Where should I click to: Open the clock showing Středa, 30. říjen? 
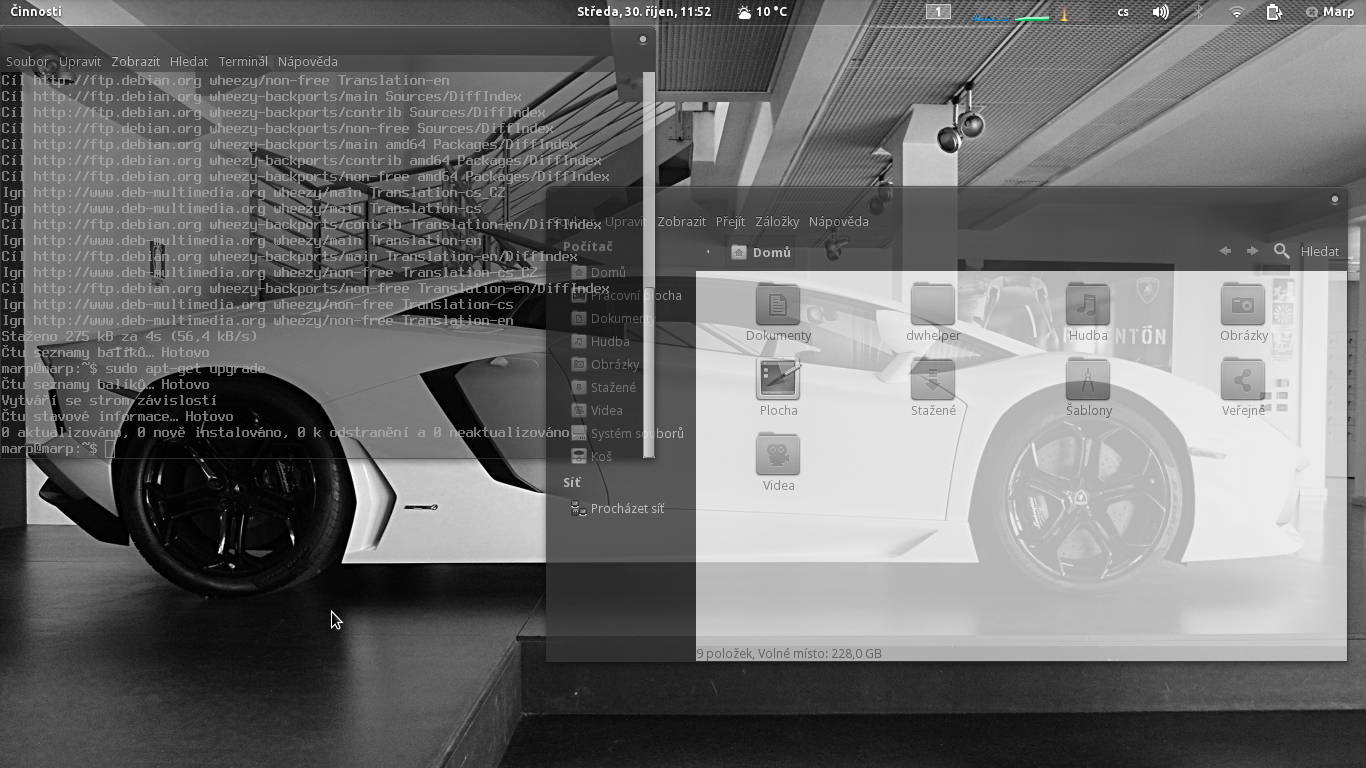click(x=644, y=12)
